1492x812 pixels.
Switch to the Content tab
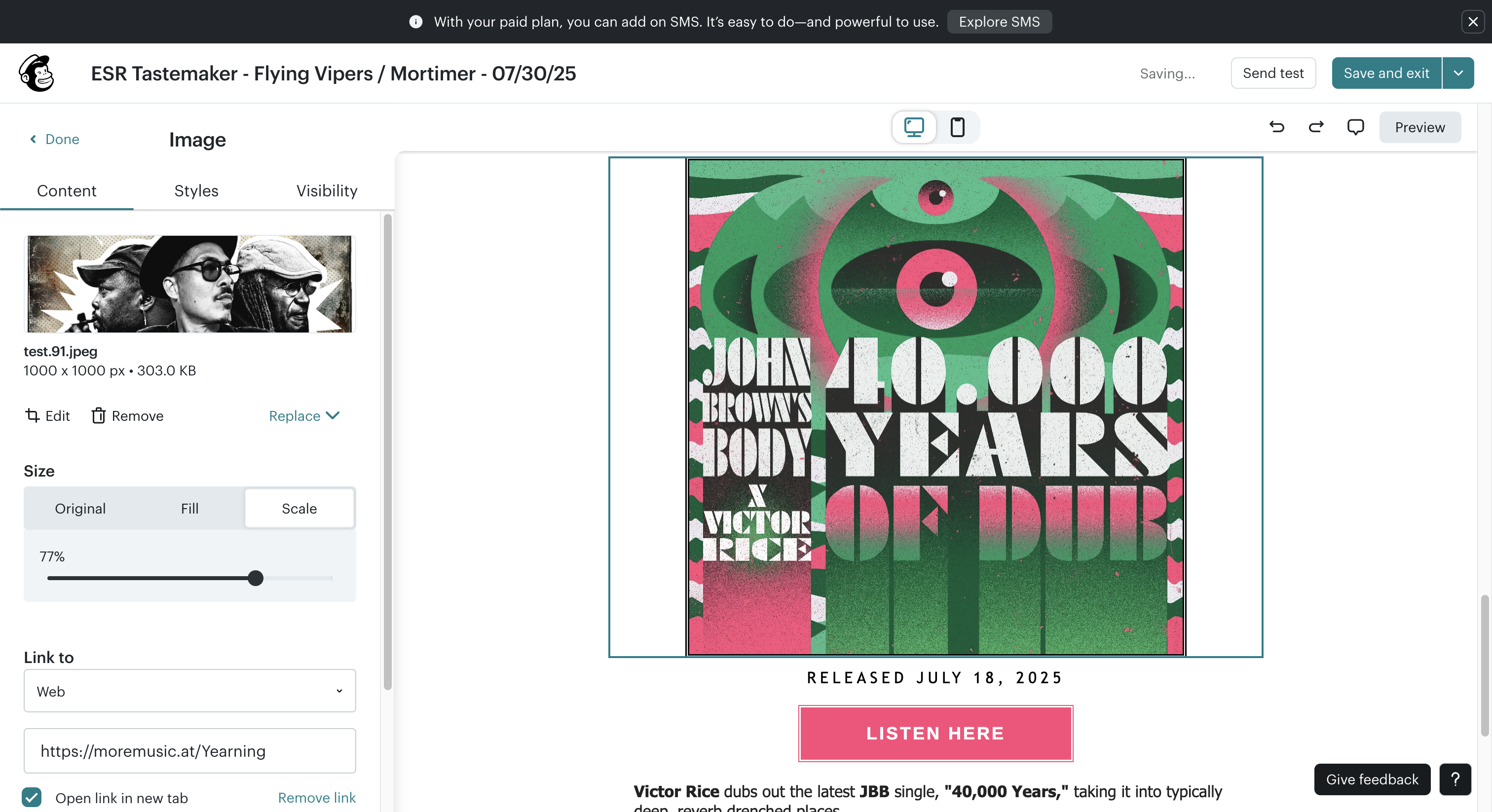coord(67,190)
